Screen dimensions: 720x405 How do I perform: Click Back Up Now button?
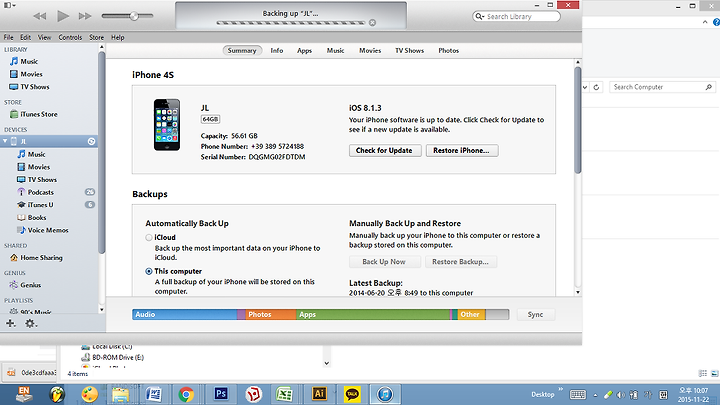pyautogui.click(x=384, y=262)
